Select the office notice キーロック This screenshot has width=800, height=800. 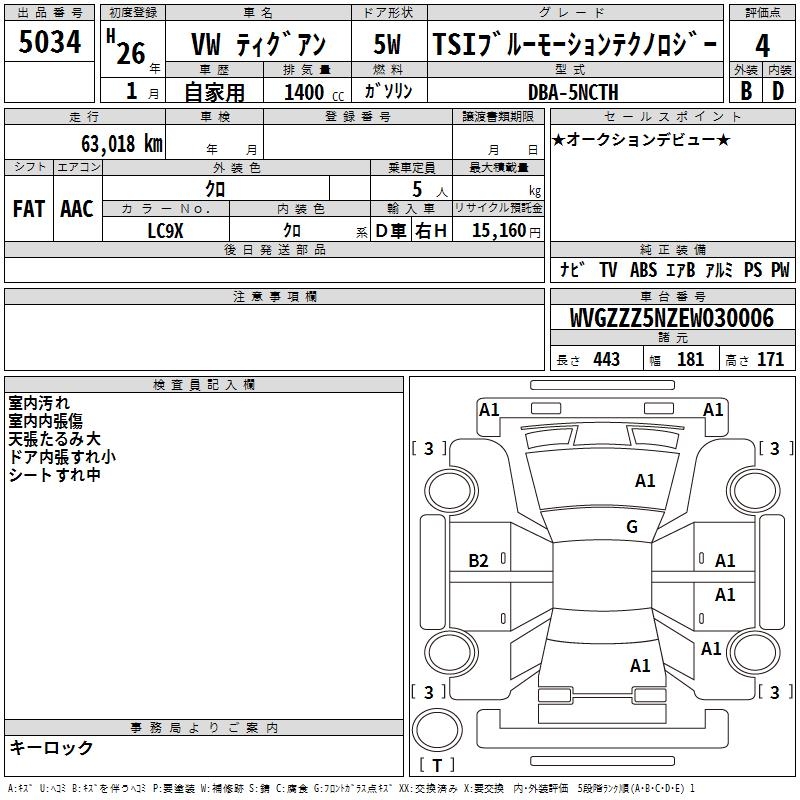pos(52,747)
